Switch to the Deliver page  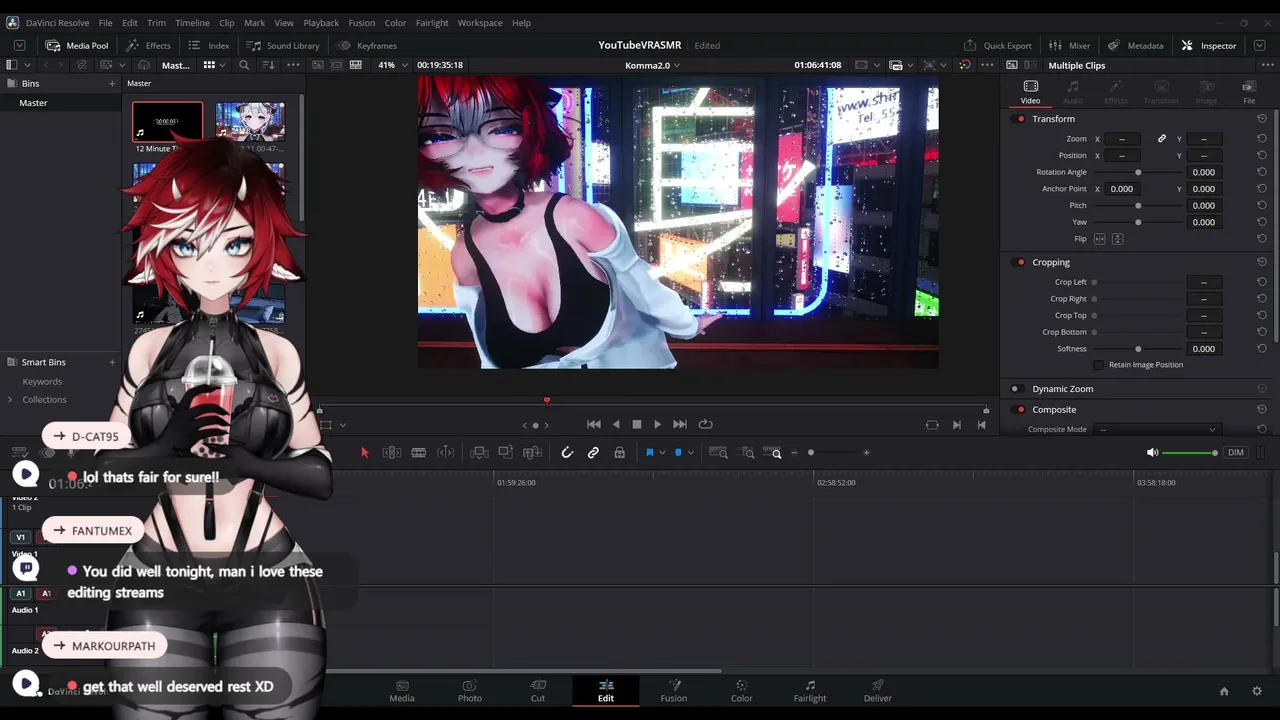coord(878,691)
